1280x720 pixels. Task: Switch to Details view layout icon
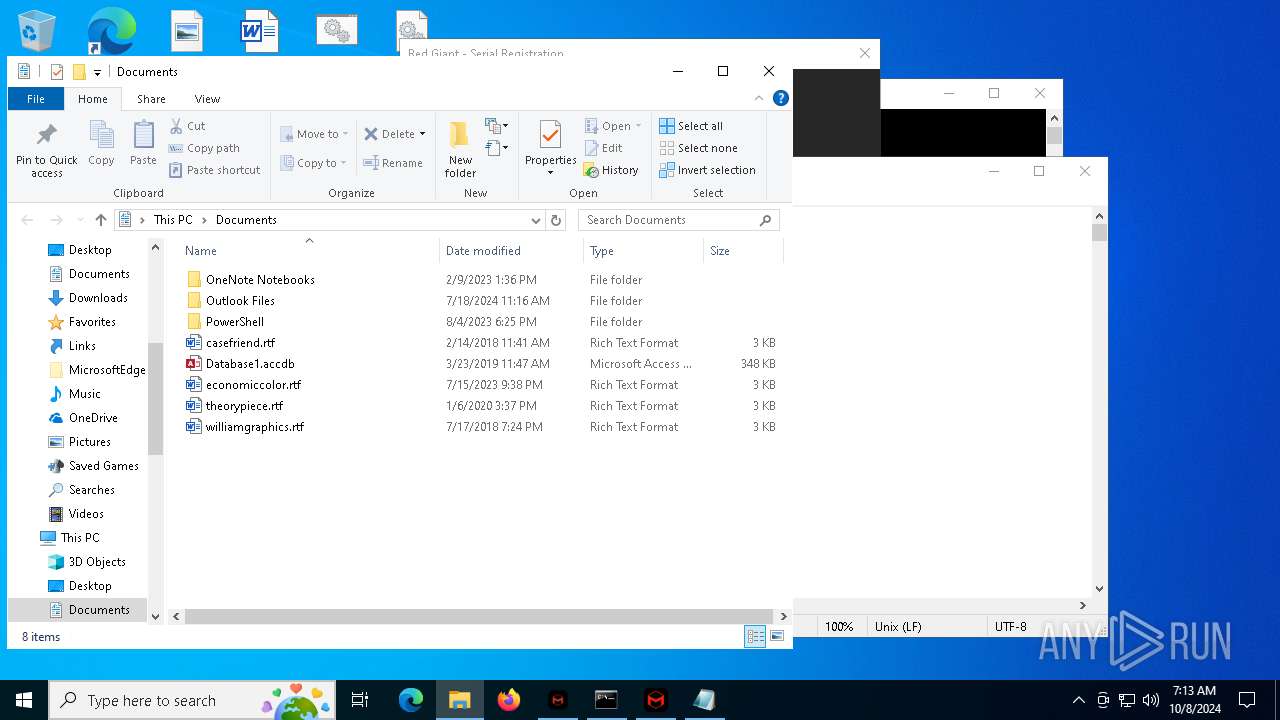755,636
